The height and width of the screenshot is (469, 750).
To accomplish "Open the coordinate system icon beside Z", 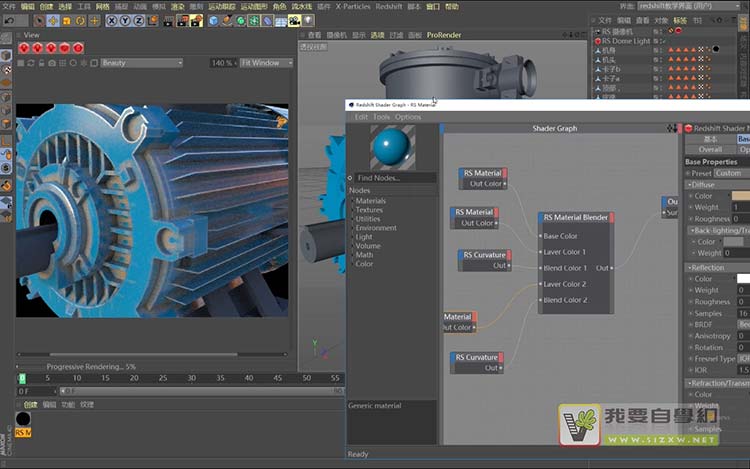I will pyautogui.click(x=153, y=21).
